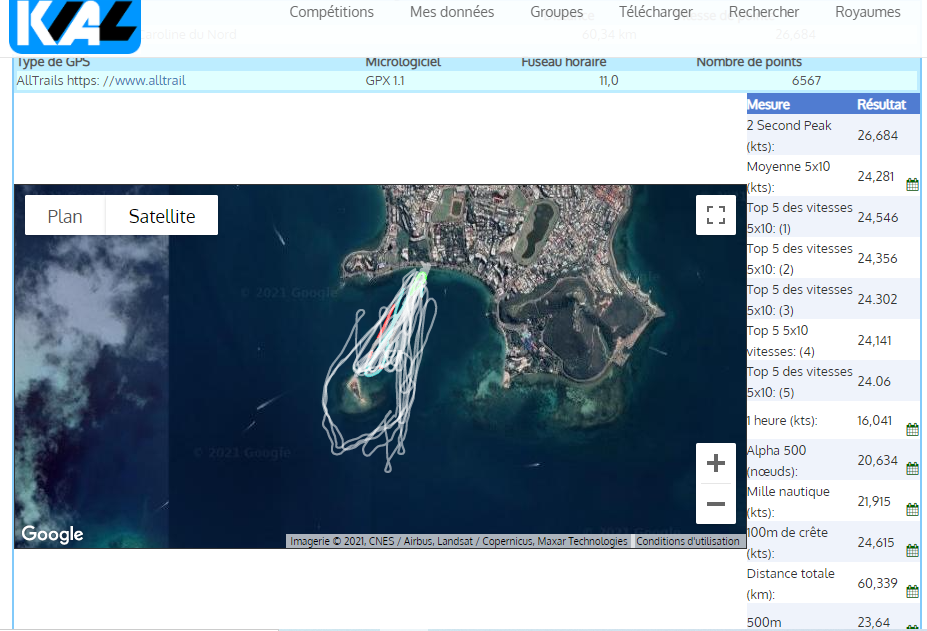Viewport: 927px width, 631px height.
Task: Click the Alpha 500 (nœuds) label
Action: point(776,461)
